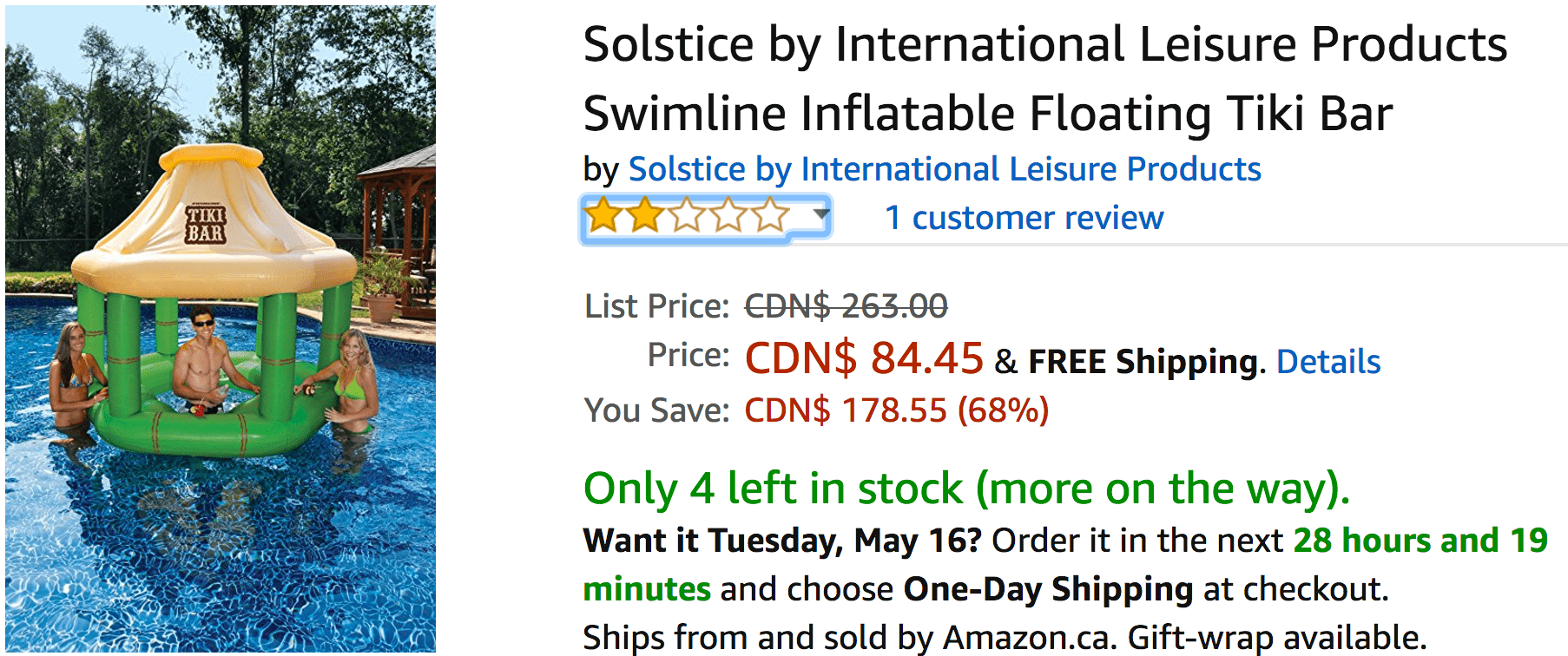Open the 1 customer review link
1568x656 pixels.
pyautogui.click(x=1024, y=218)
